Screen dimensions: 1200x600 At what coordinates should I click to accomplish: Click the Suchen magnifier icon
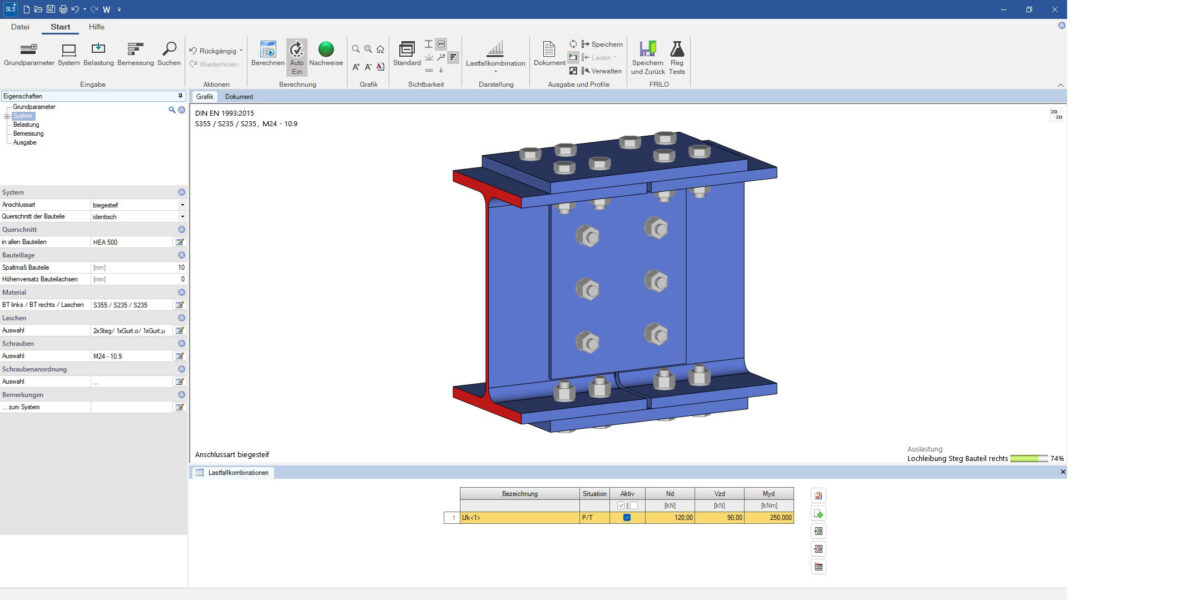[x=169, y=53]
